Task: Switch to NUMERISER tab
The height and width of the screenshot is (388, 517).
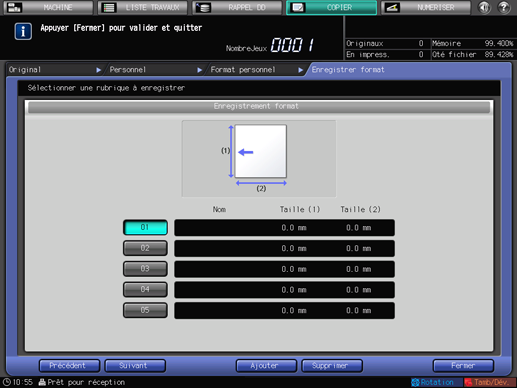Action: pos(426,7)
